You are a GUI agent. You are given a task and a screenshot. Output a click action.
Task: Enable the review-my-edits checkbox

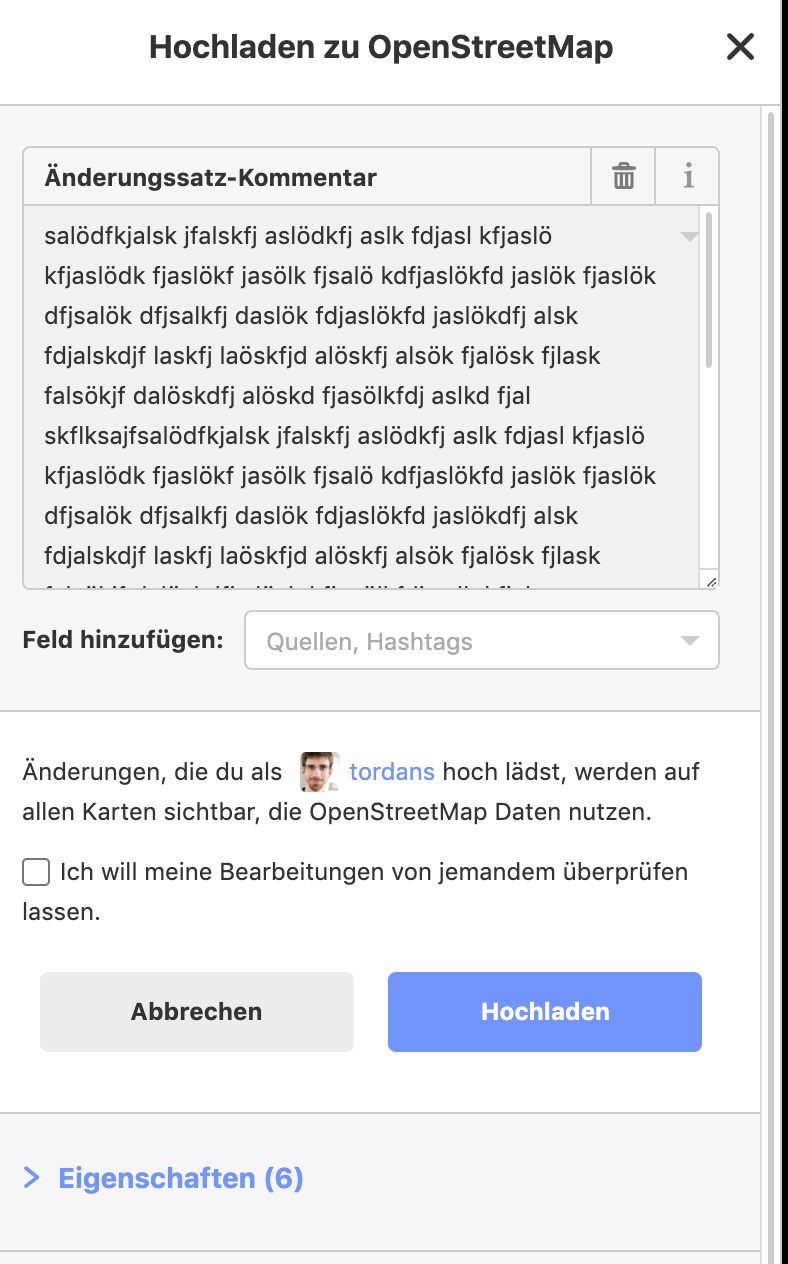35,872
